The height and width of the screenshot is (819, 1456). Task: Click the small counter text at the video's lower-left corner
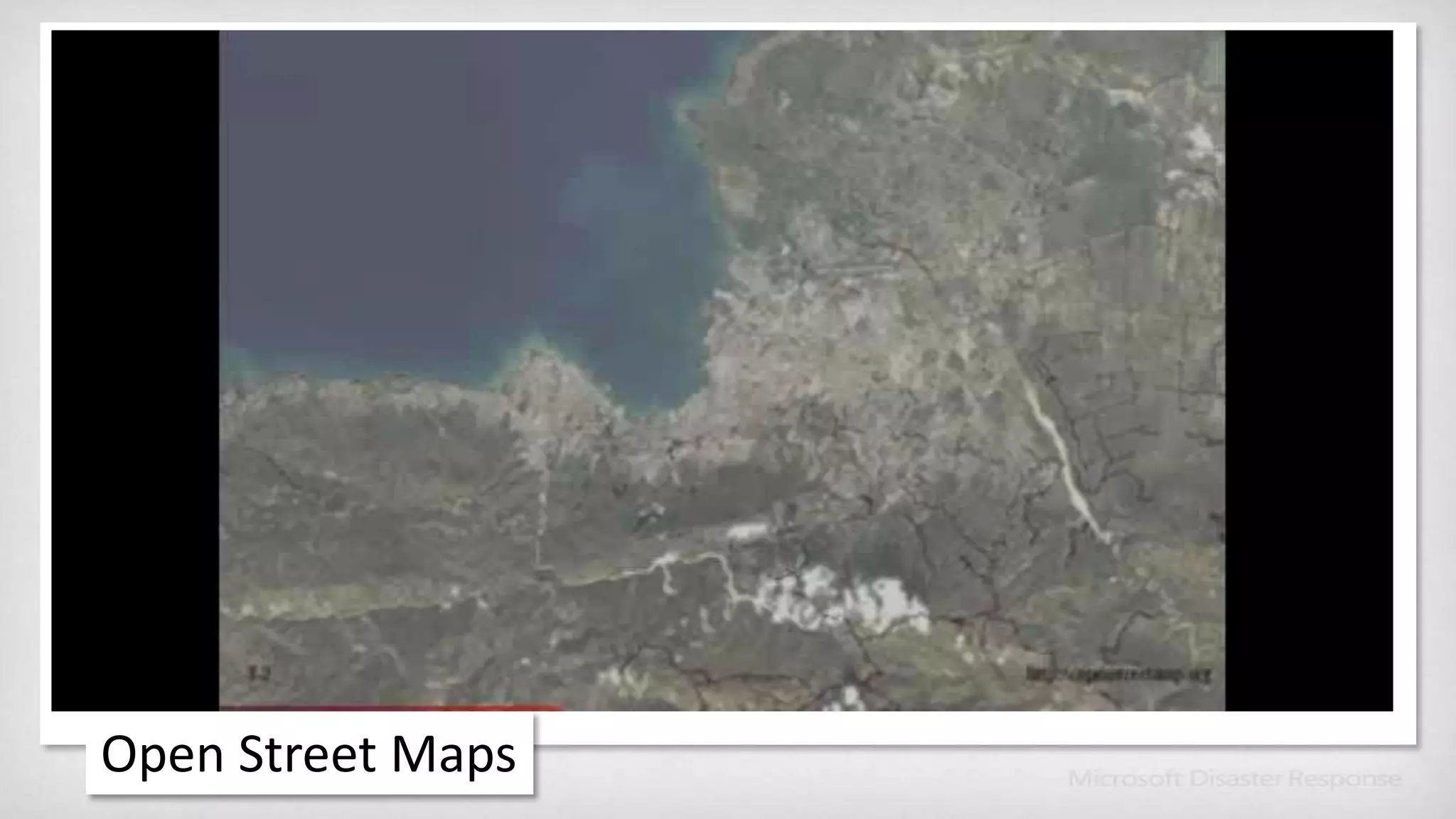click(x=259, y=673)
